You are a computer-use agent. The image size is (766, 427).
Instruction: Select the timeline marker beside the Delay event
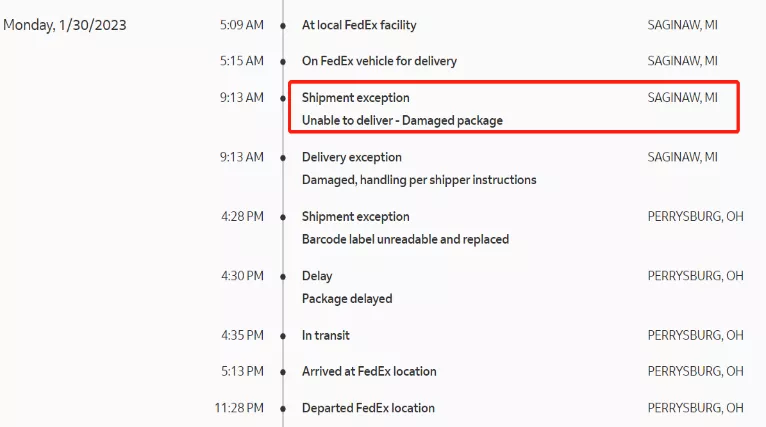[283, 276]
